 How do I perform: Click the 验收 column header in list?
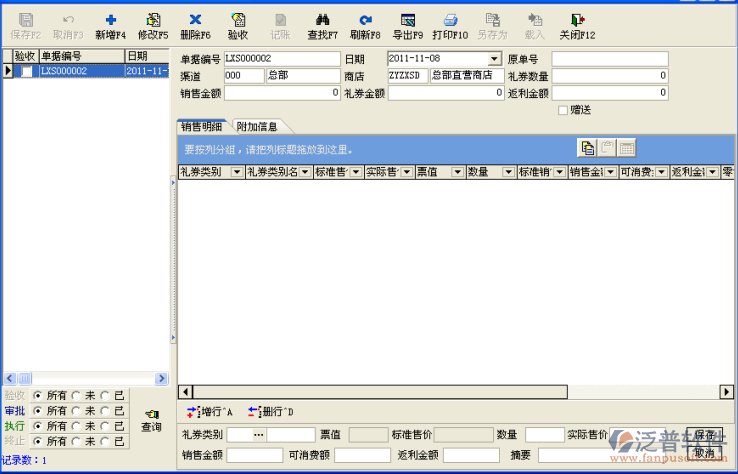[25, 56]
